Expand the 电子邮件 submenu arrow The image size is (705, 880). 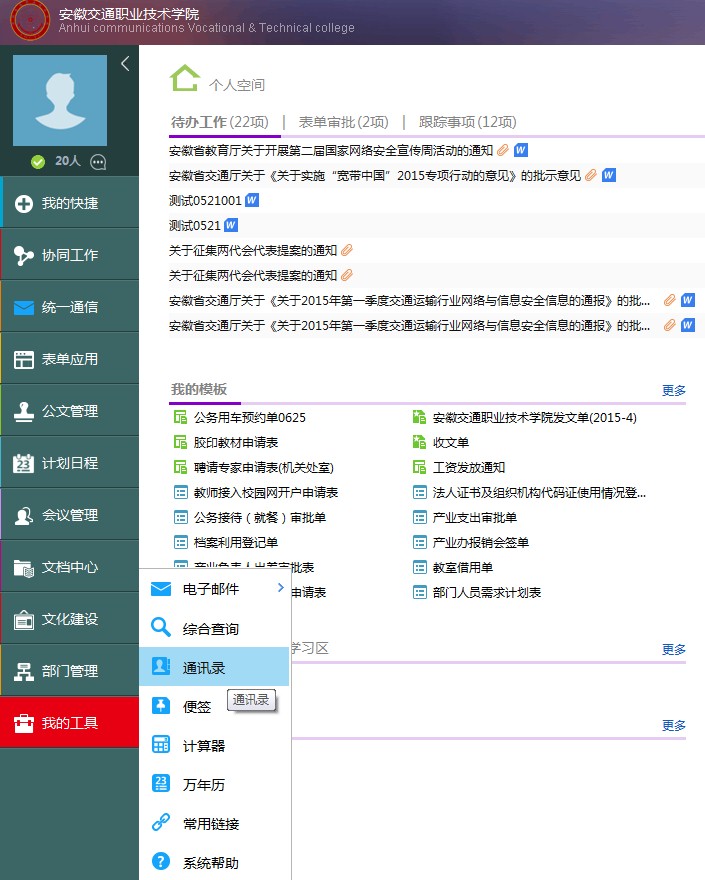280,589
